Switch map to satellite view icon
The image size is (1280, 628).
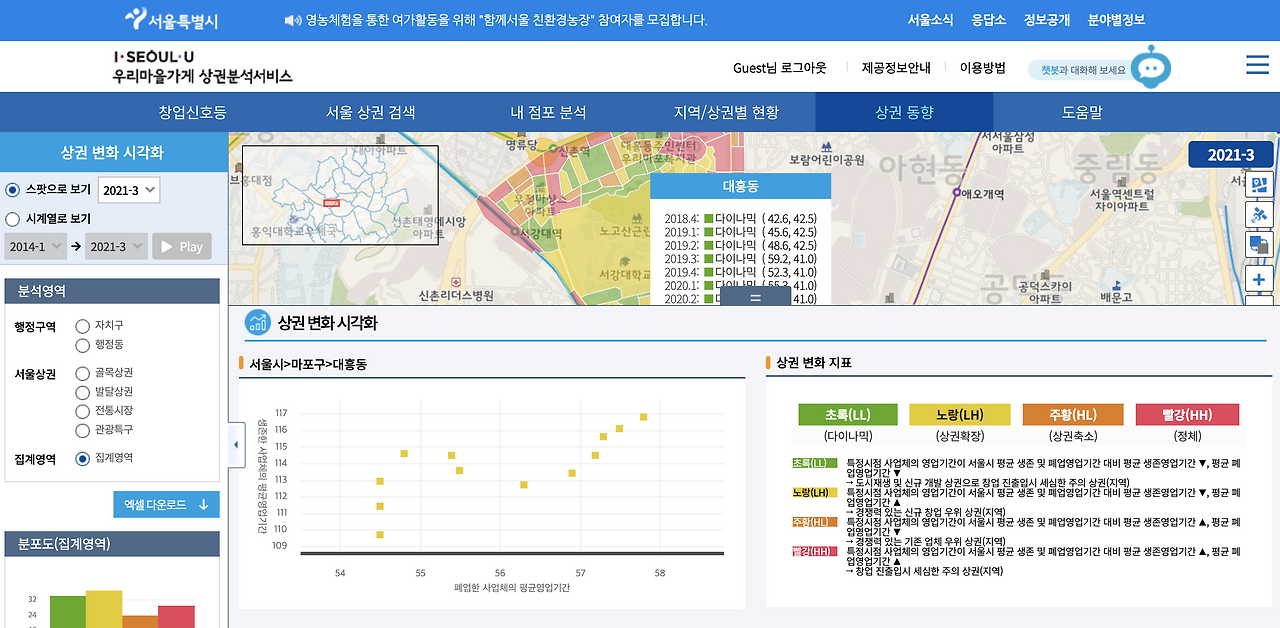[x=1259, y=214]
